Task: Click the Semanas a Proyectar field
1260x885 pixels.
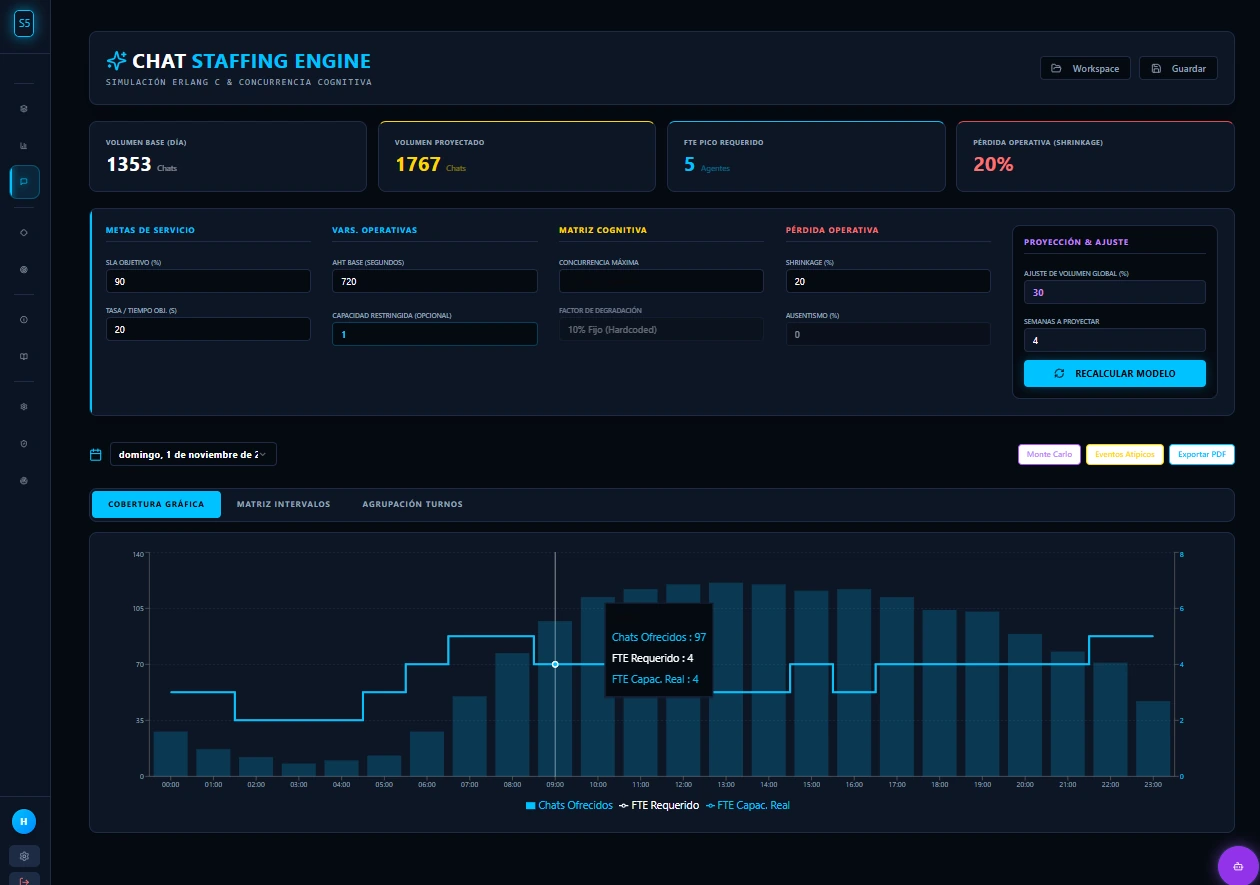Action: tap(1115, 340)
